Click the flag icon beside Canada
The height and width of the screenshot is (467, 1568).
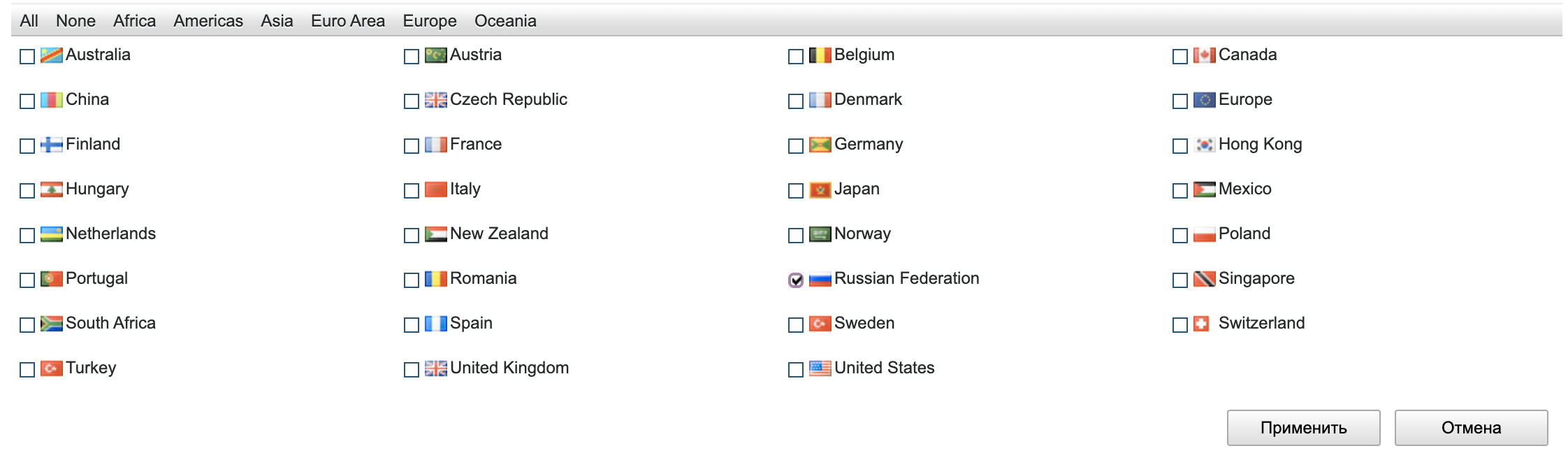pyautogui.click(x=1204, y=55)
